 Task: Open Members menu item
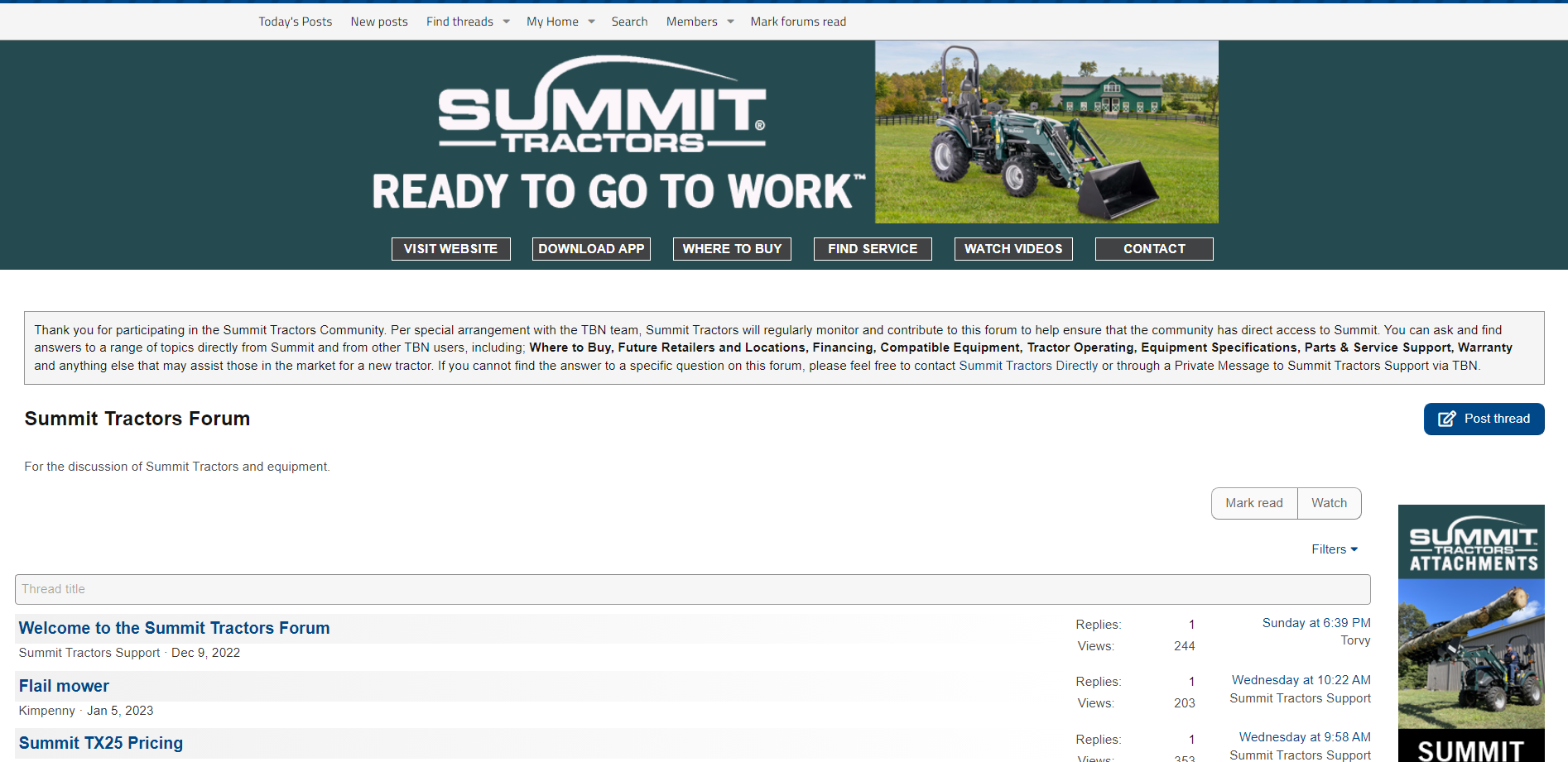[691, 22]
